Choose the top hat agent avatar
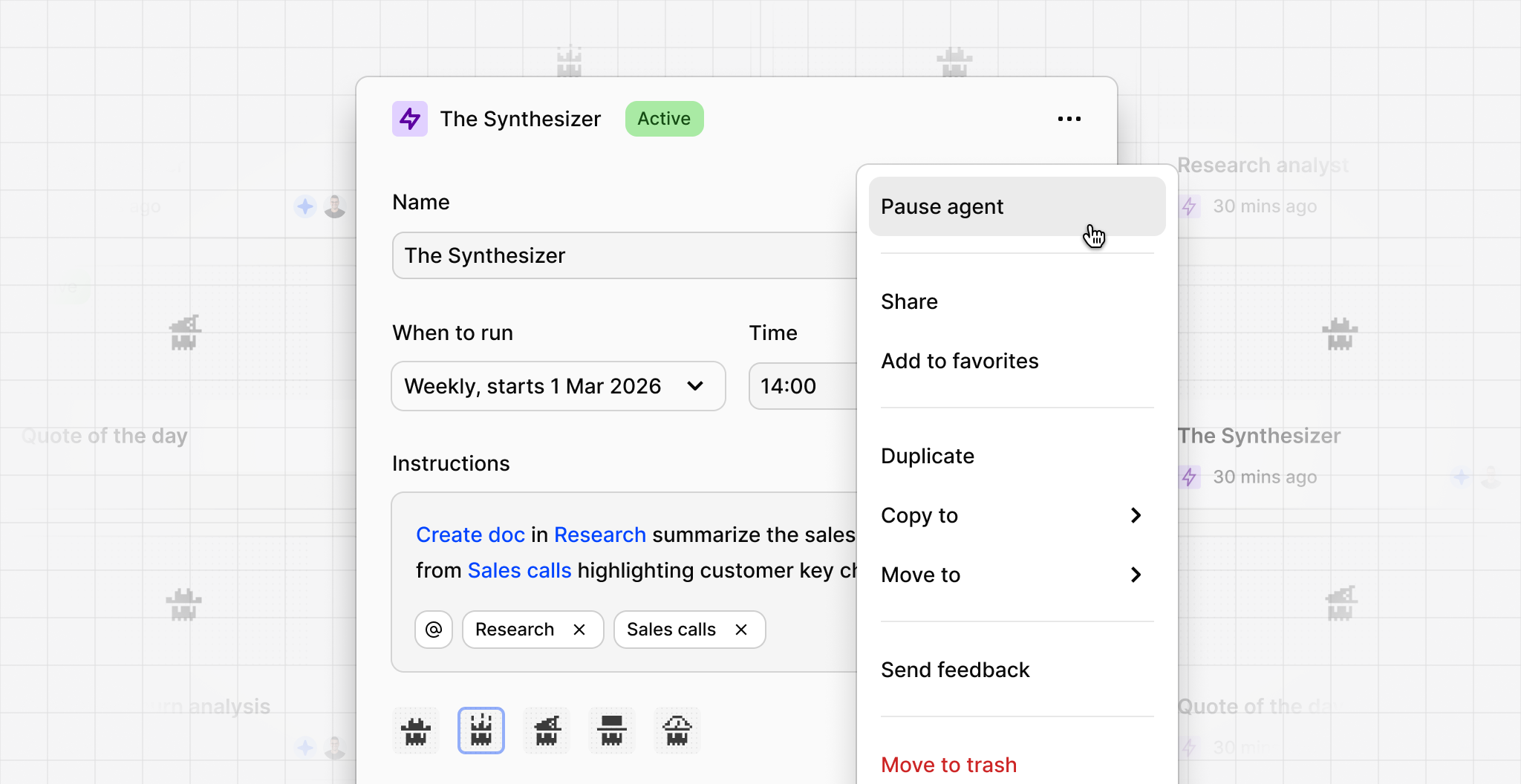This screenshot has height=784, width=1521. 612,731
